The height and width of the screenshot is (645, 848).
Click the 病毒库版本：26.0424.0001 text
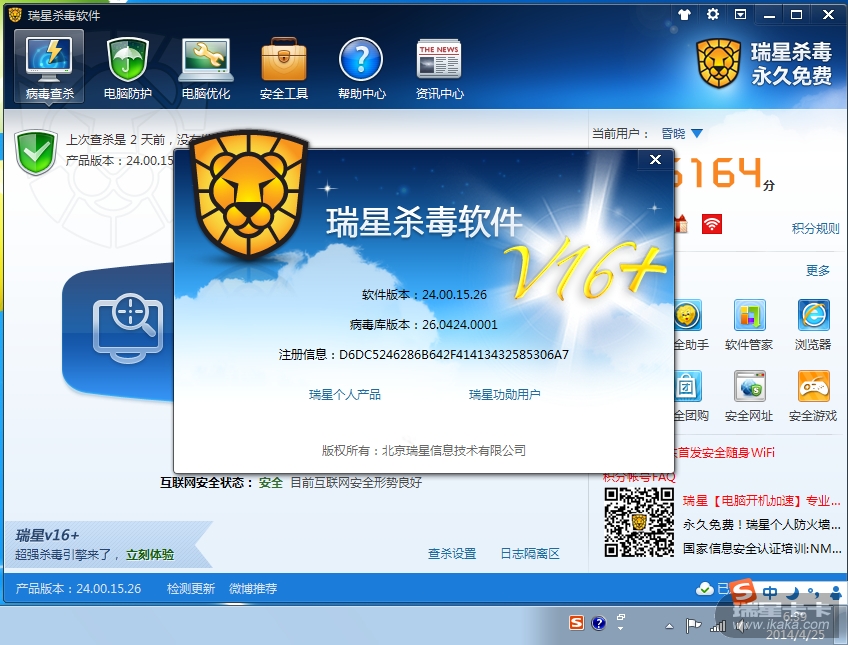coord(423,324)
